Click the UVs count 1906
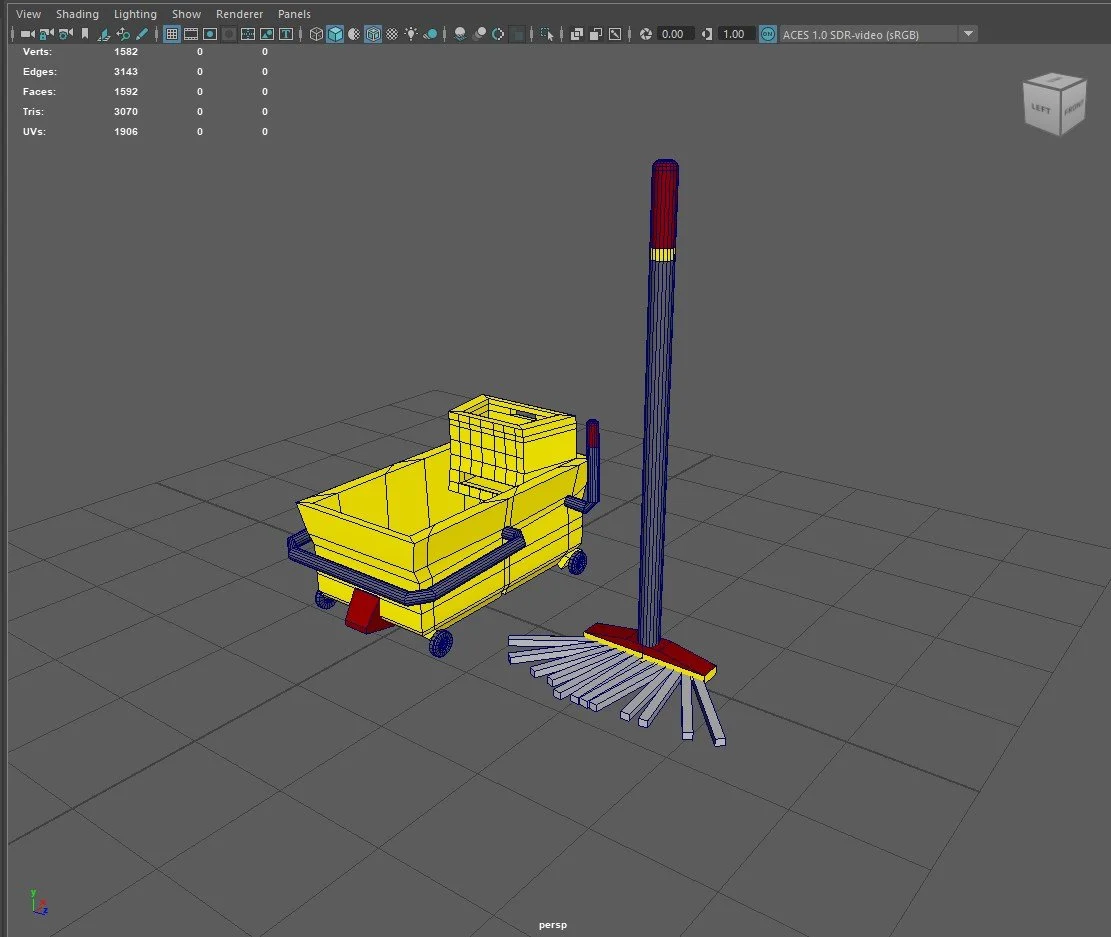This screenshot has height=937, width=1111. coord(125,131)
